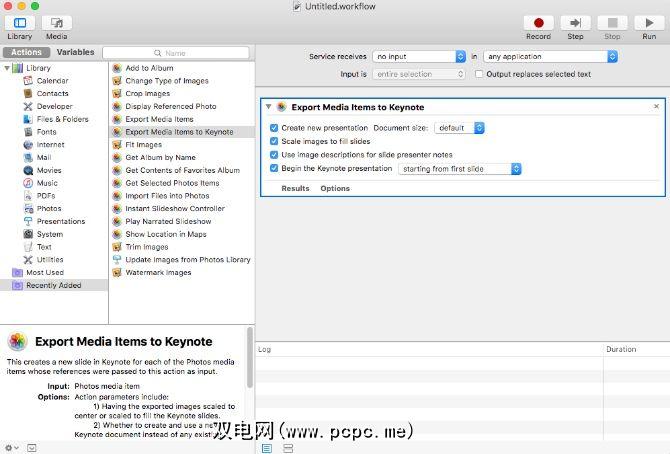
Task: Select Import Files into Photos action
Action: click(182, 196)
